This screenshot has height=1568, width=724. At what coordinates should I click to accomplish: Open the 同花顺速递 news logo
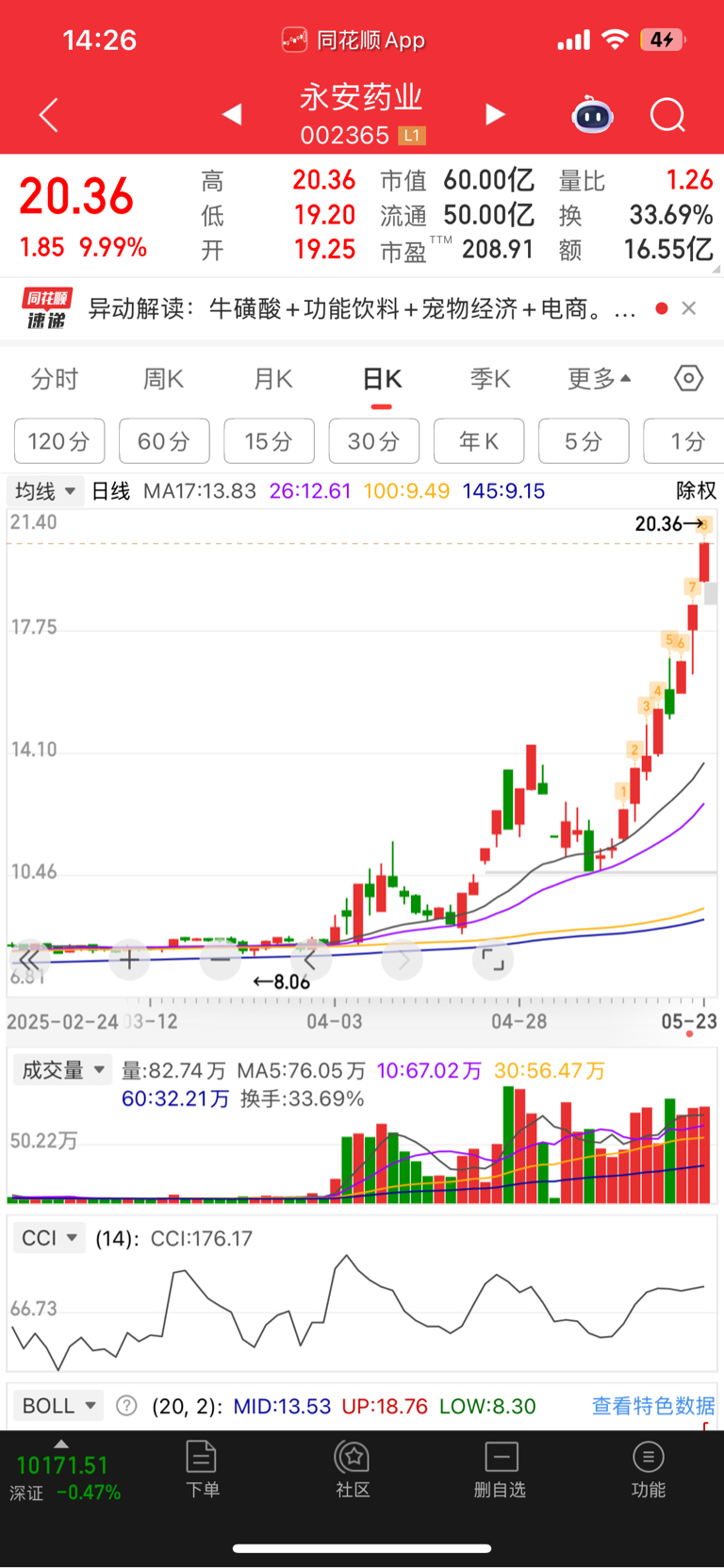[46, 308]
